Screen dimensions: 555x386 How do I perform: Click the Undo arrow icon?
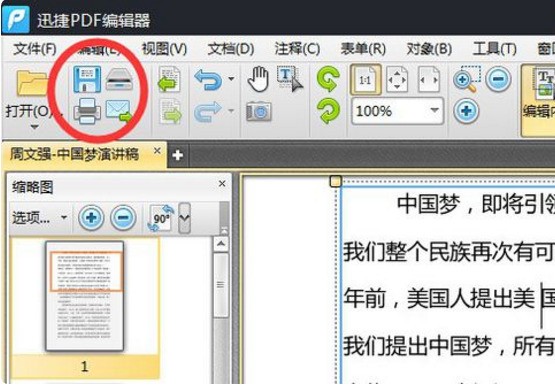click(208, 80)
